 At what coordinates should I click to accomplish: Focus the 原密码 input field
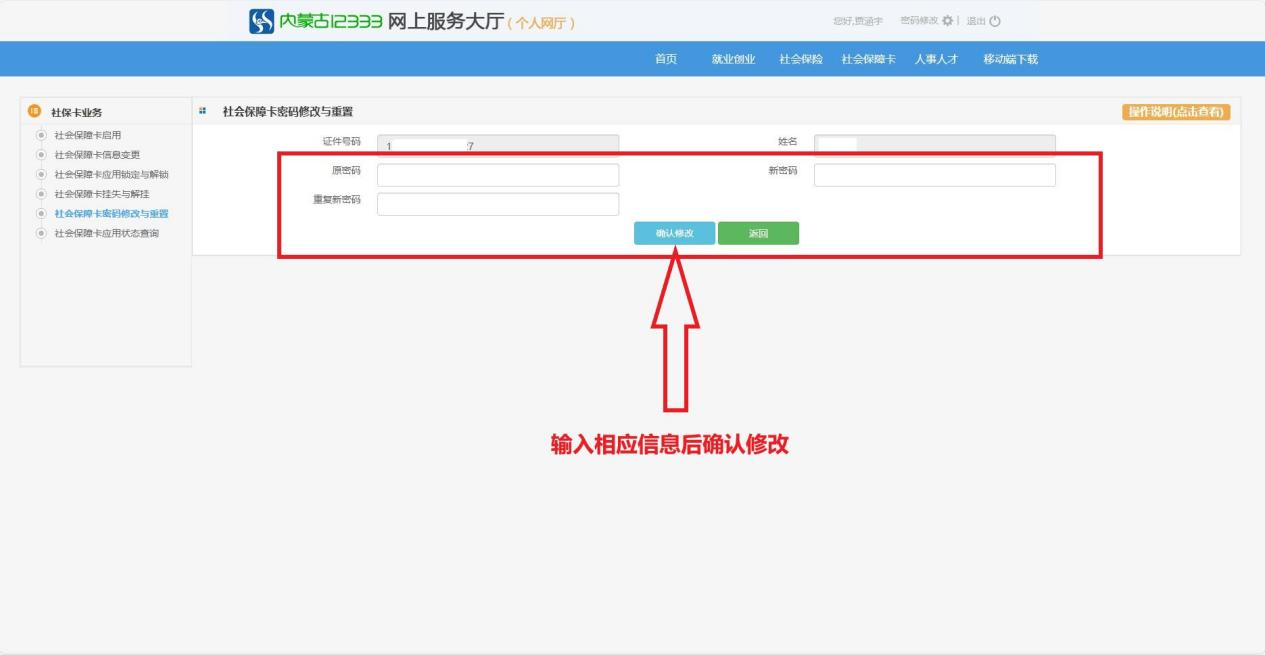tap(498, 175)
